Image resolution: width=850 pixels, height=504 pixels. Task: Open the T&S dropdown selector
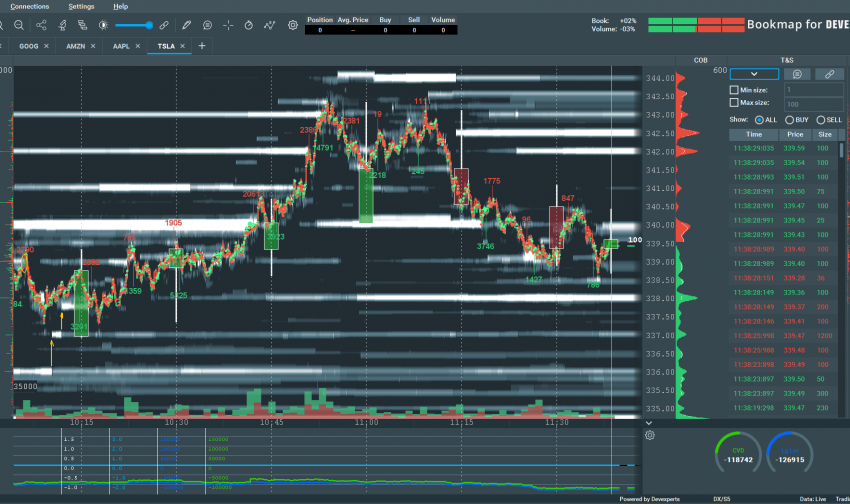(x=754, y=74)
